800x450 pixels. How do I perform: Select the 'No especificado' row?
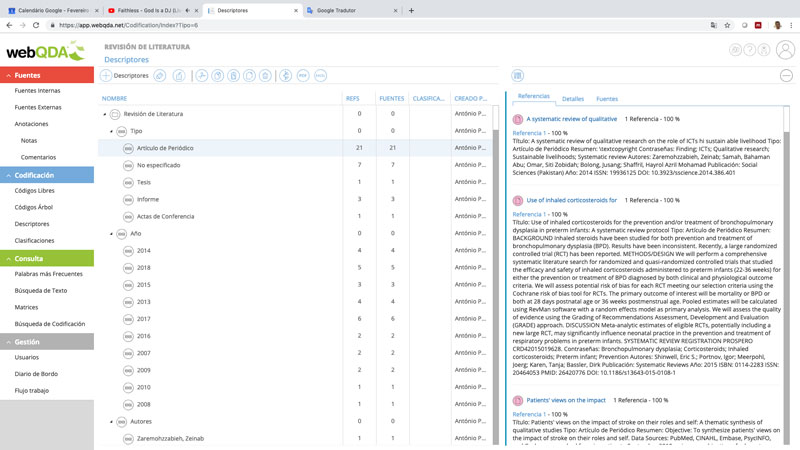pyautogui.click(x=296, y=165)
